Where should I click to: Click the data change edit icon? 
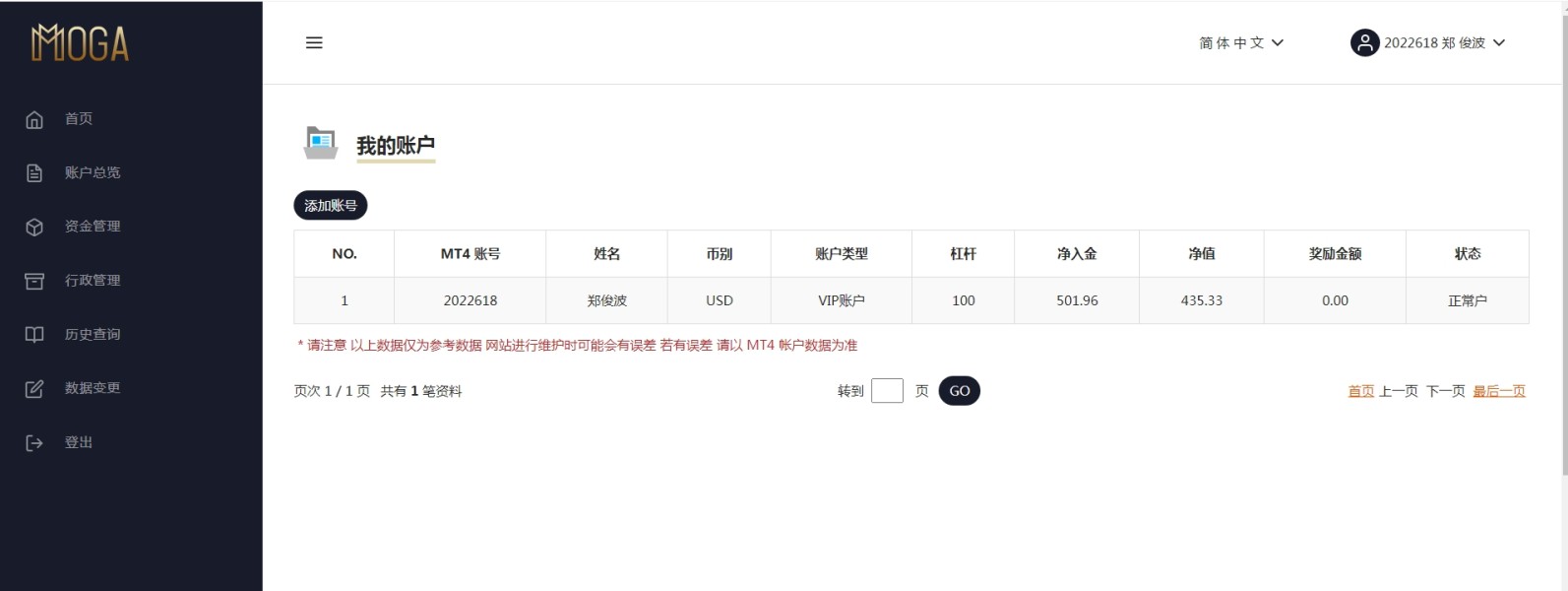34,388
